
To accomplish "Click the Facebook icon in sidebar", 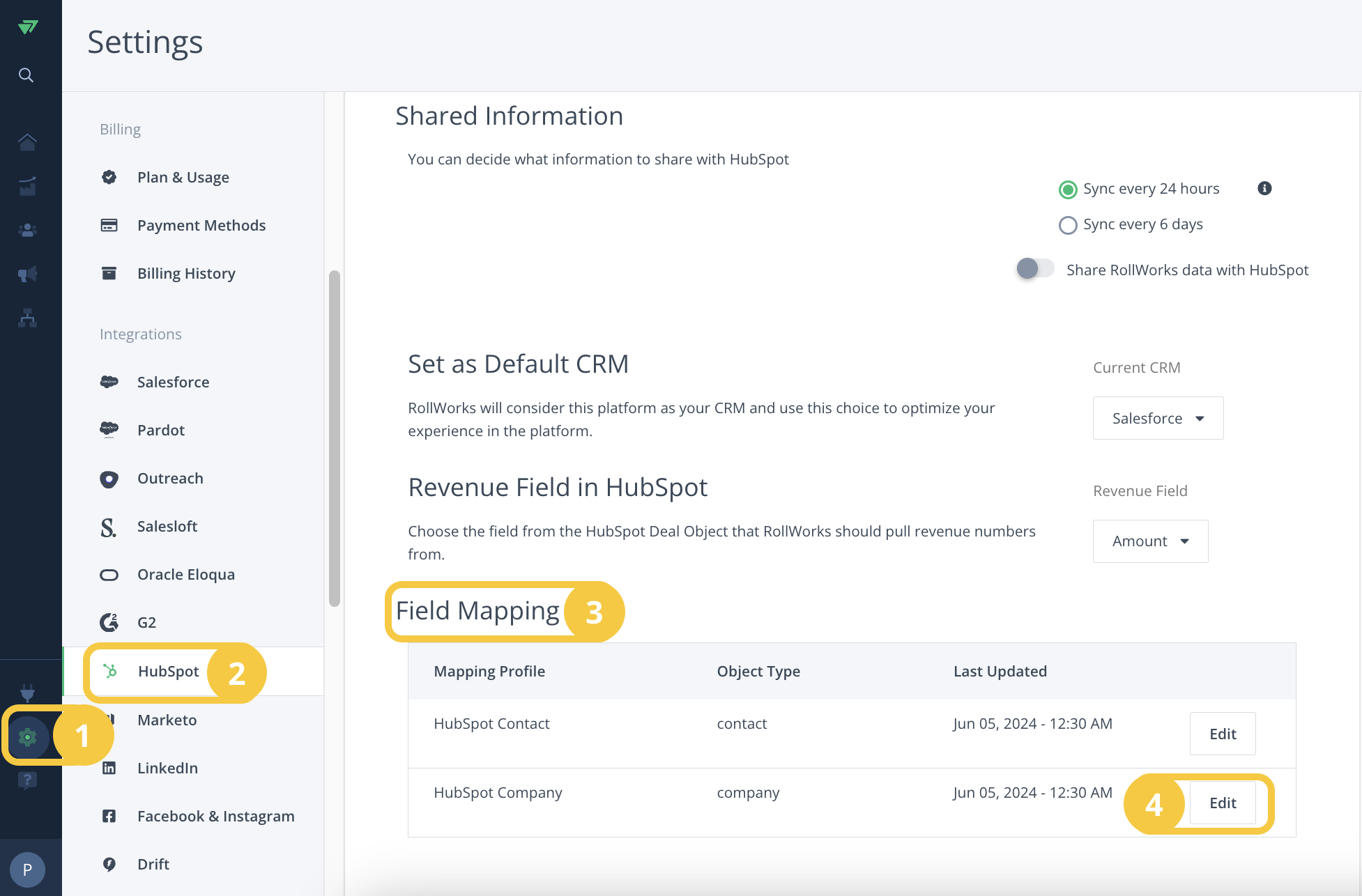I will tap(109, 816).
